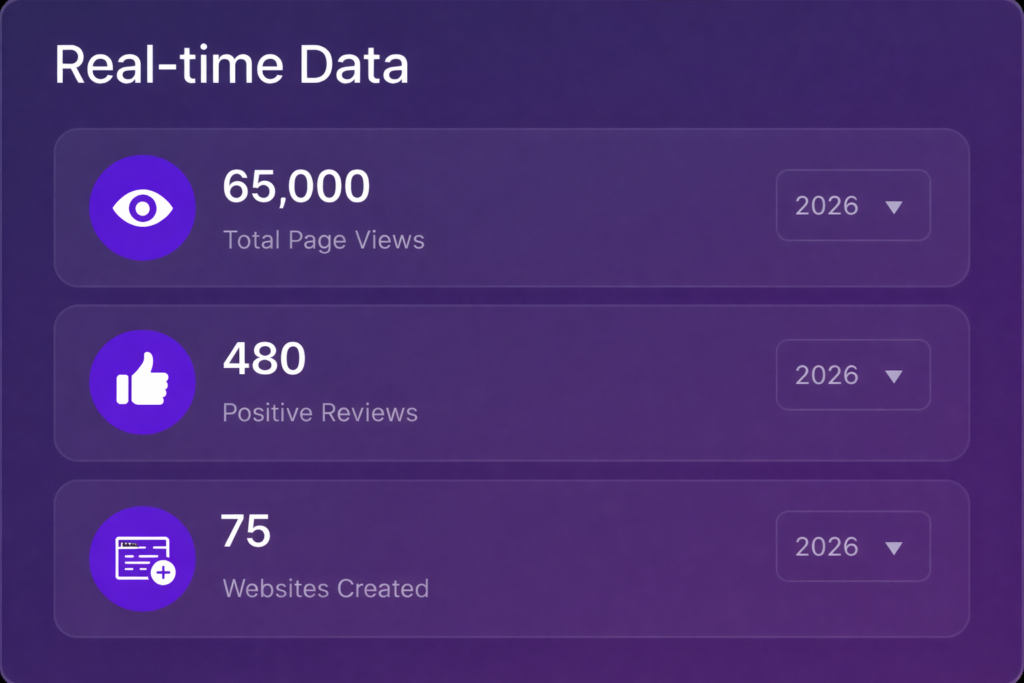Click the eye icon for Total Page Views
Screen dimensions: 1024x683
point(142,208)
